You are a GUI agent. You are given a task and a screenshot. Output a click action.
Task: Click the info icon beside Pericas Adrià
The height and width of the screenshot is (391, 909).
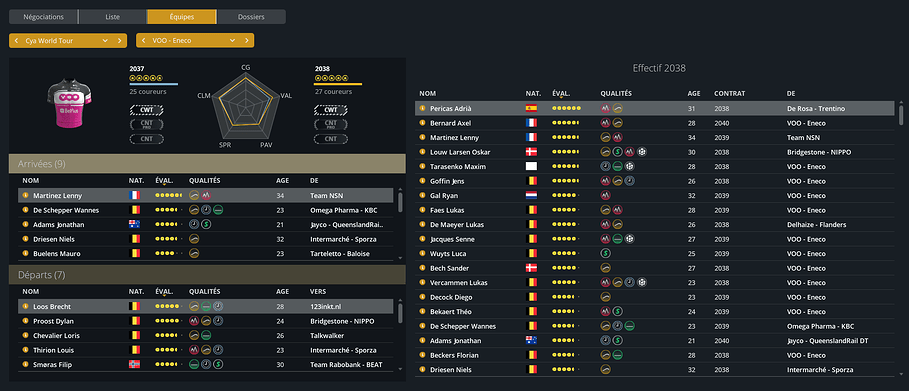423,108
